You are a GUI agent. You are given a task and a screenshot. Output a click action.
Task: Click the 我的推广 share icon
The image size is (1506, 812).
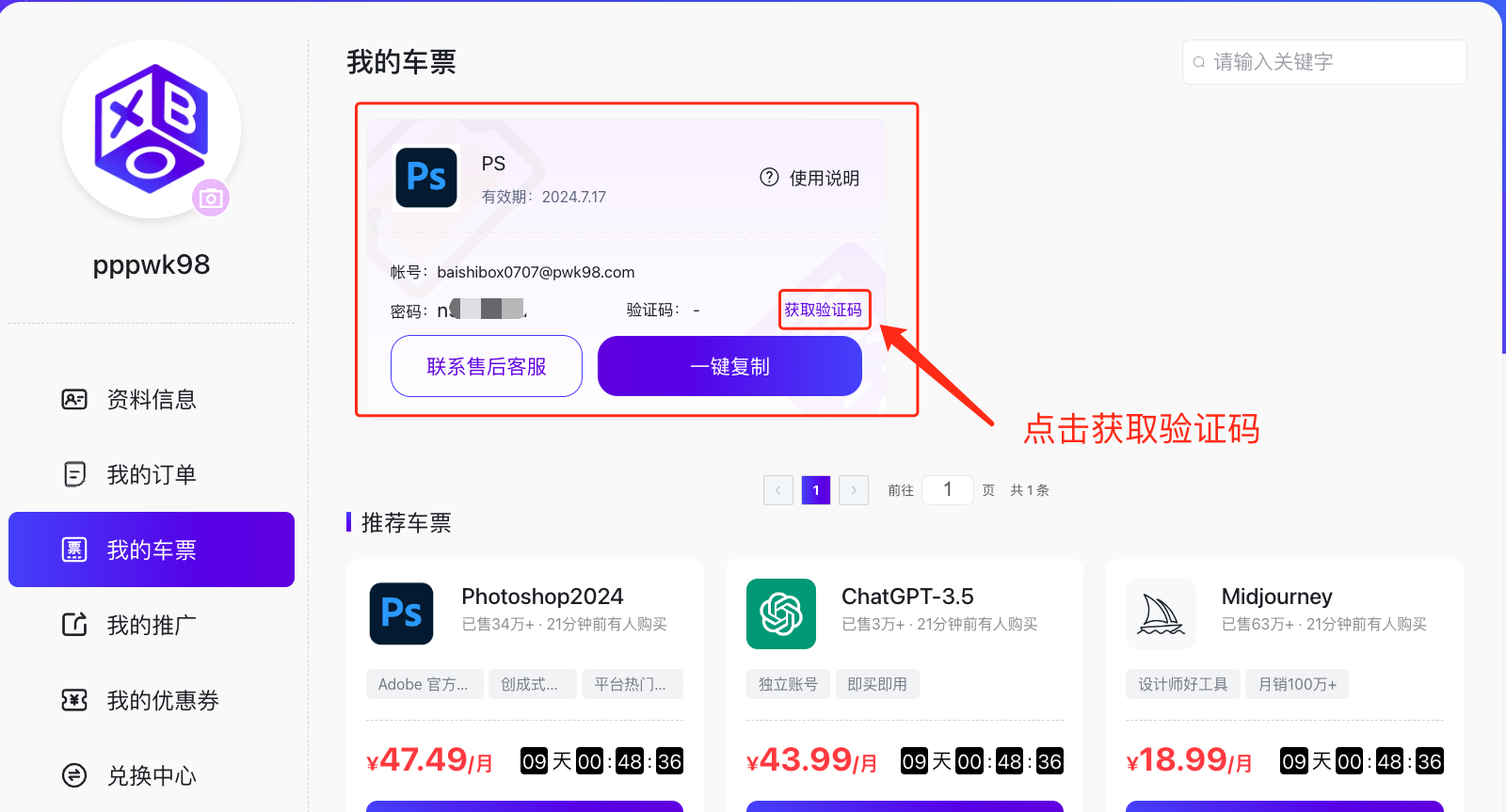(74, 624)
